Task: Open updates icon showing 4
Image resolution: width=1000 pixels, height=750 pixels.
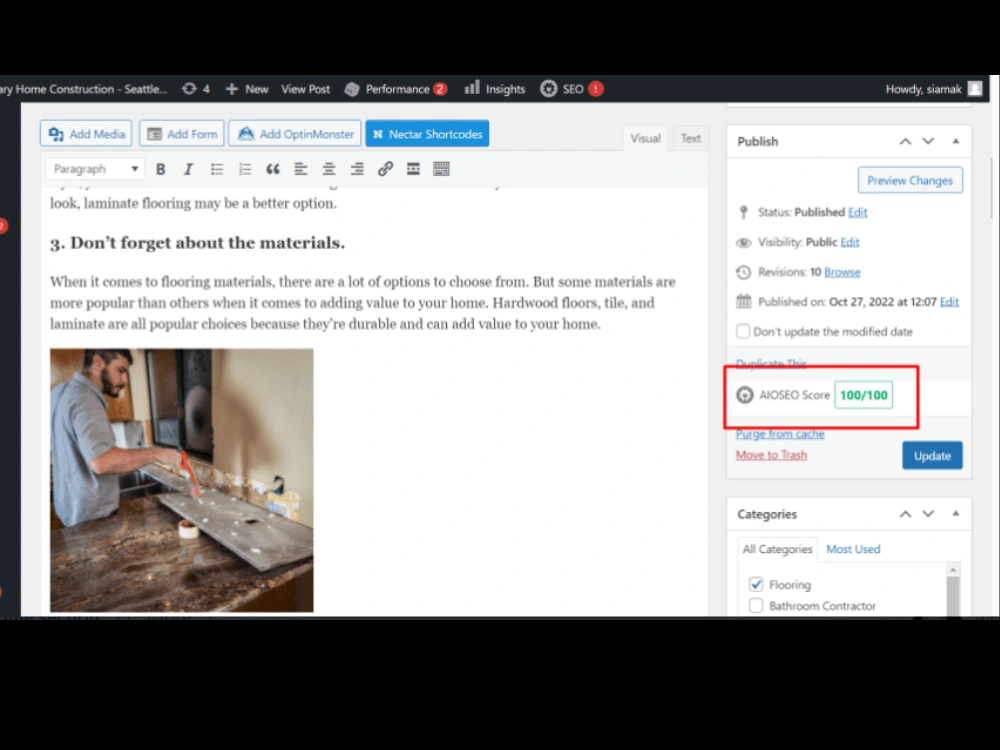Action: (x=196, y=89)
